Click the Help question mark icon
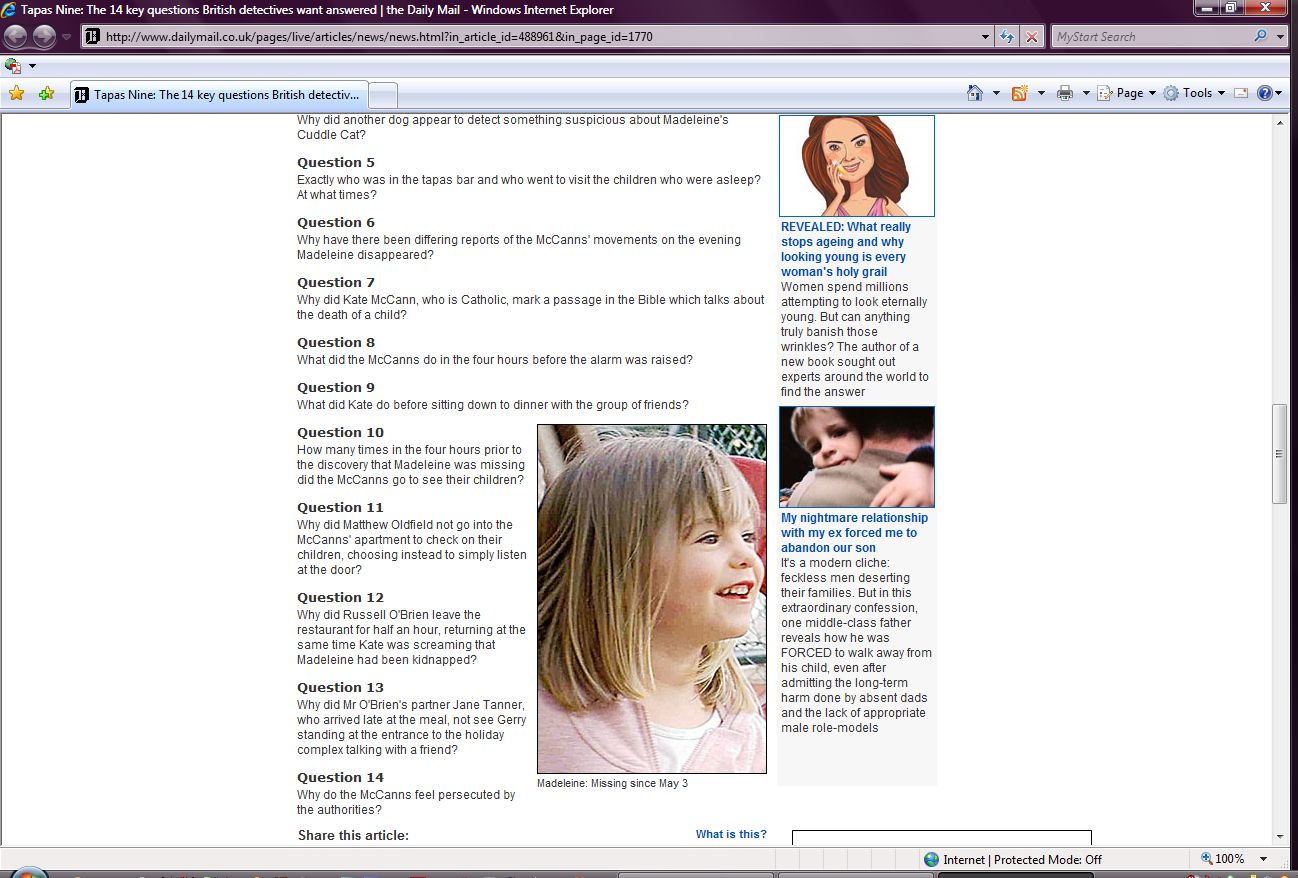Screen dimensions: 1298x878 pyautogui.click(x=1264, y=93)
